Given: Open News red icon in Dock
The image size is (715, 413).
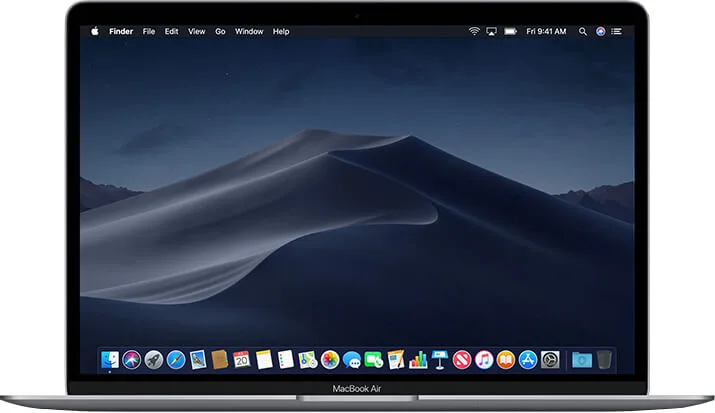Looking at the screenshot, I should pyautogui.click(x=462, y=360).
